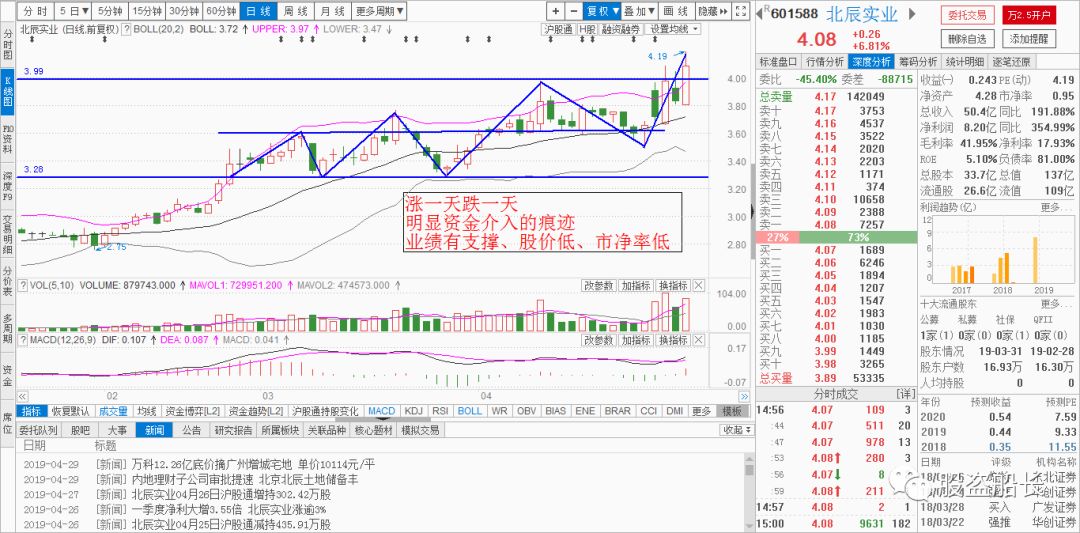This screenshot has width=1080, height=533.
Task: Click 更多 beside 利润趋势(亿)
Action: tap(1055, 207)
